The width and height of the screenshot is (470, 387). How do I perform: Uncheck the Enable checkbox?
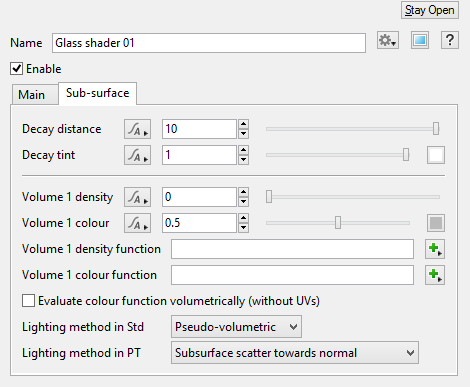pyautogui.click(x=17, y=69)
